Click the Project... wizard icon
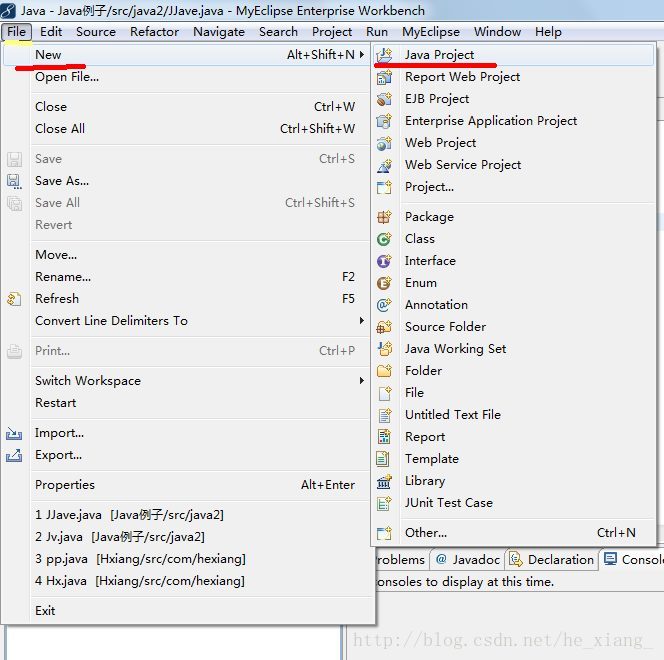The width and height of the screenshot is (664, 660). pyautogui.click(x=384, y=187)
